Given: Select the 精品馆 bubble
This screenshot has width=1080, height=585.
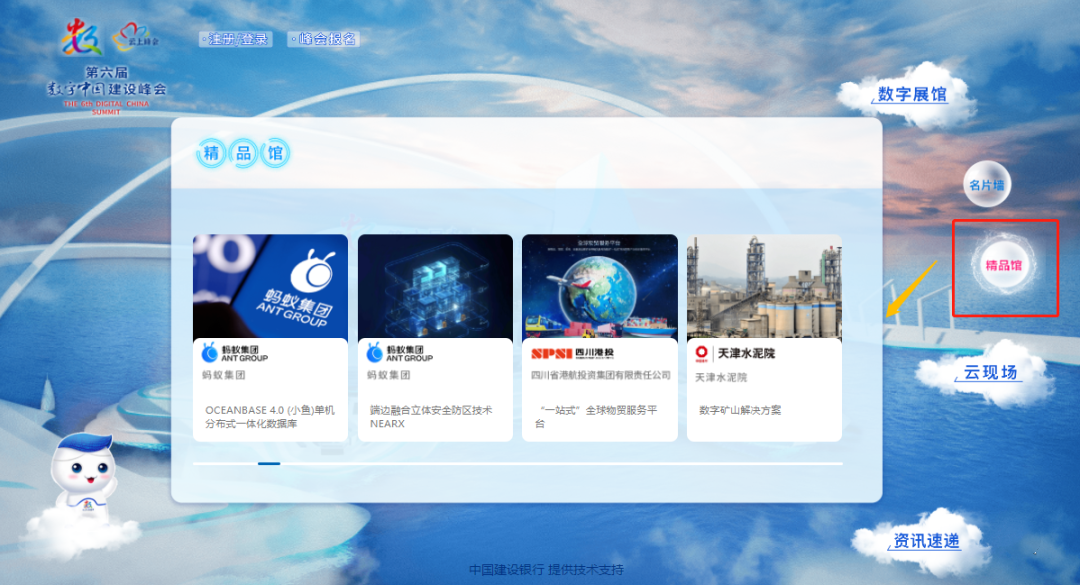Looking at the screenshot, I should [1004, 265].
